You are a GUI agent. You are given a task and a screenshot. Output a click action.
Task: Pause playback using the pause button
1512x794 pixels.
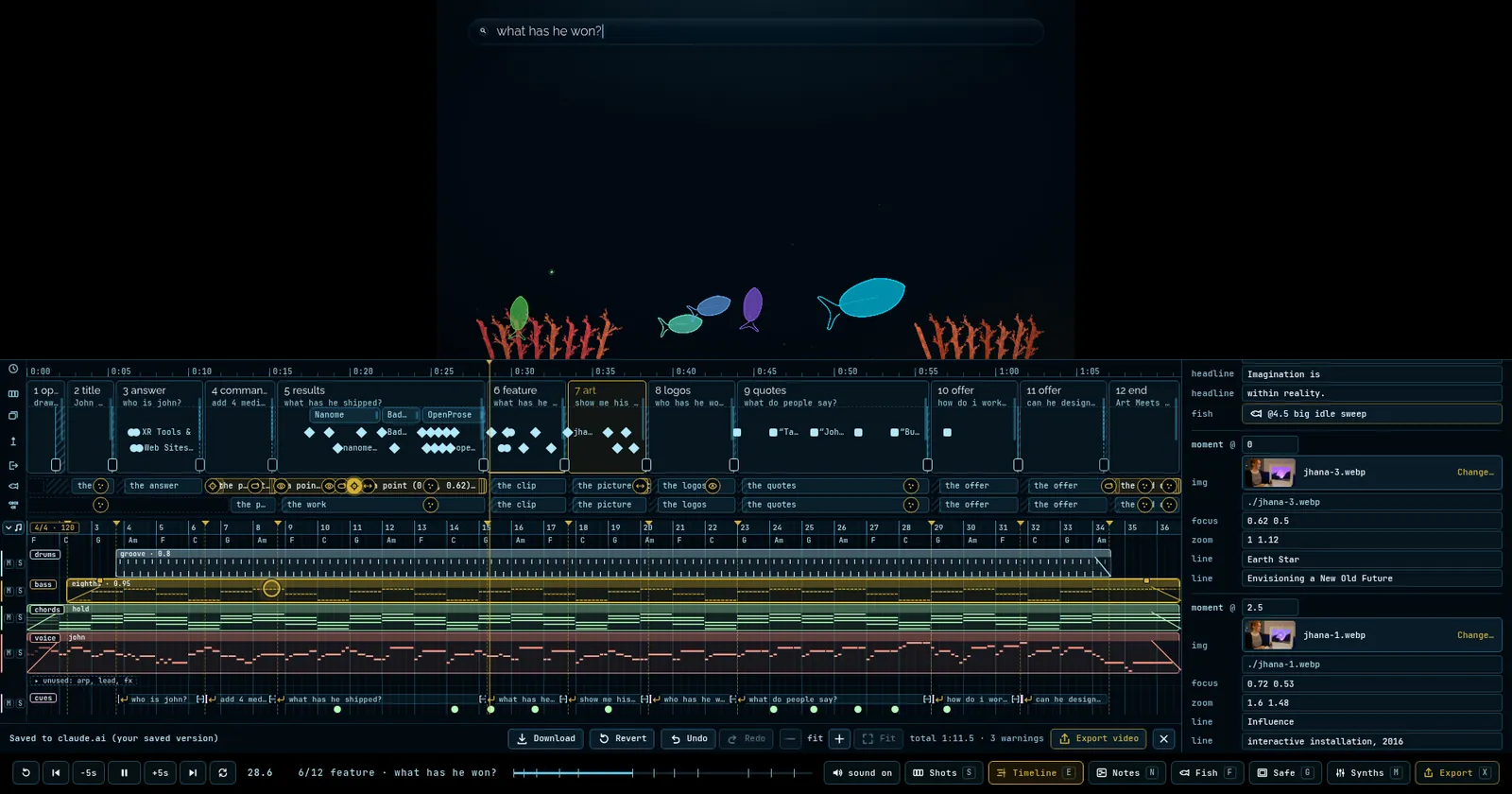point(124,772)
